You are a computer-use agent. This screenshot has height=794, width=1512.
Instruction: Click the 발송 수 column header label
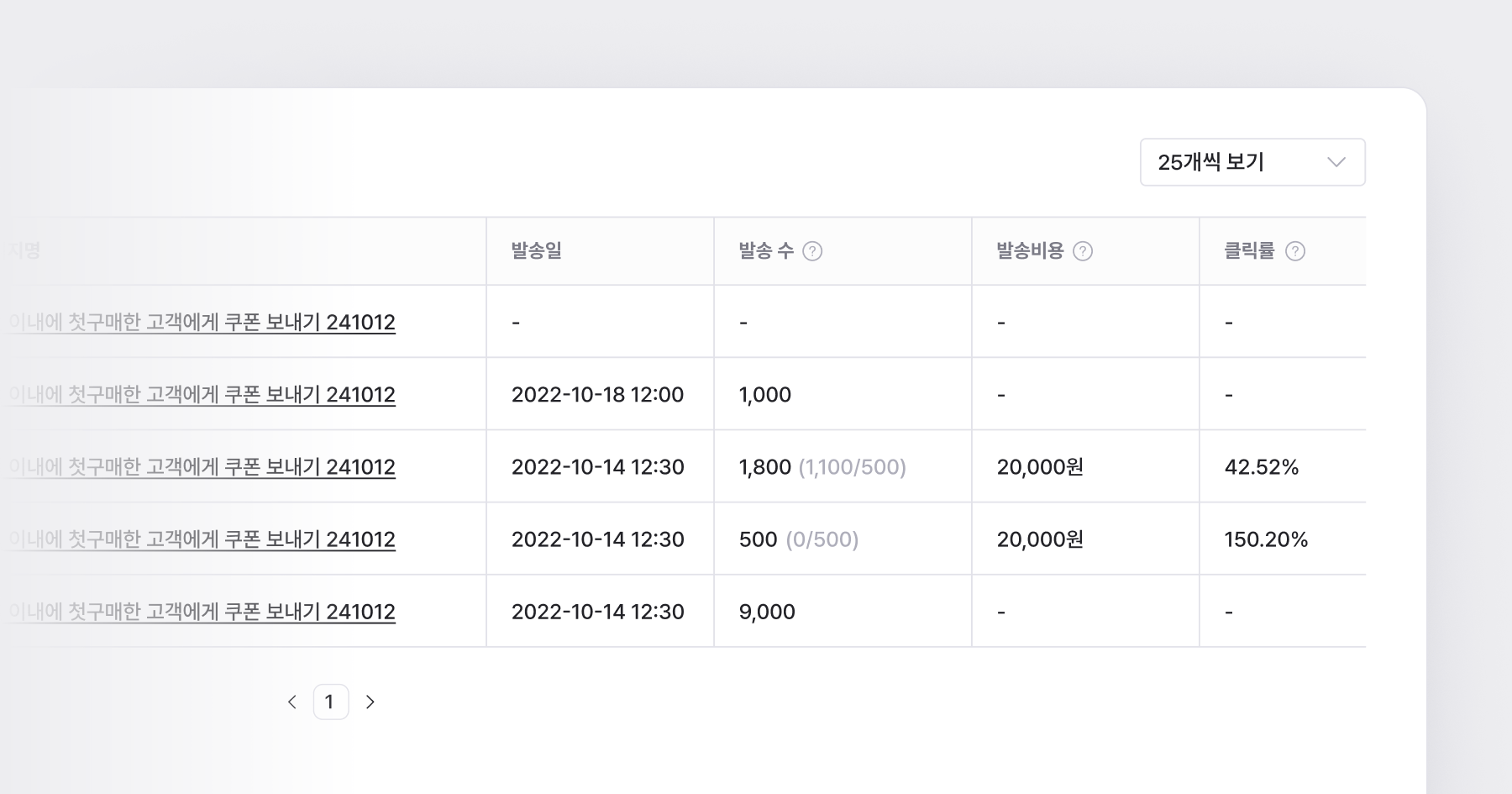click(x=765, y=251)
